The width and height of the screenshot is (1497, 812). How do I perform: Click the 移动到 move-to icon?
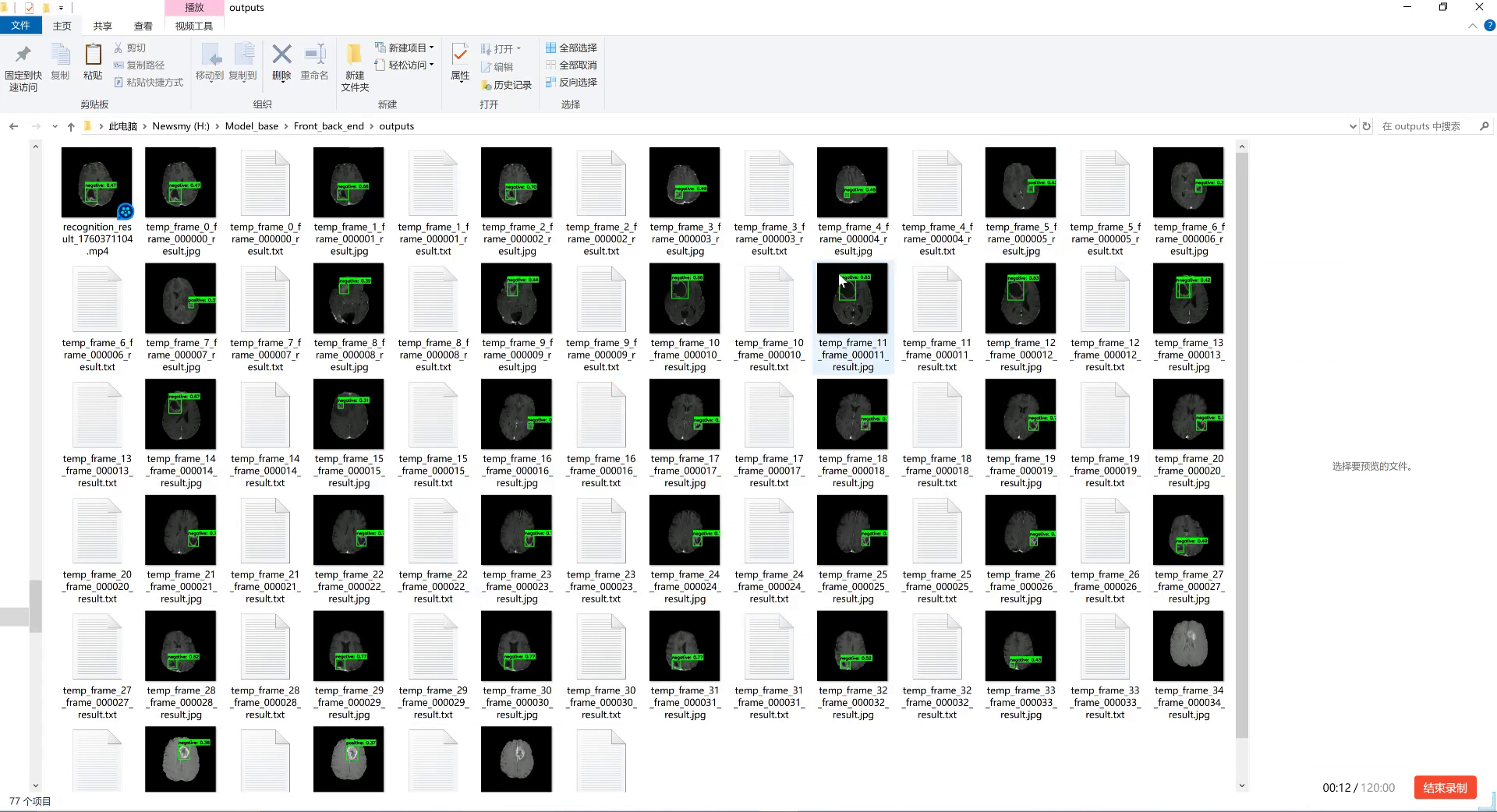pos(210,55)
